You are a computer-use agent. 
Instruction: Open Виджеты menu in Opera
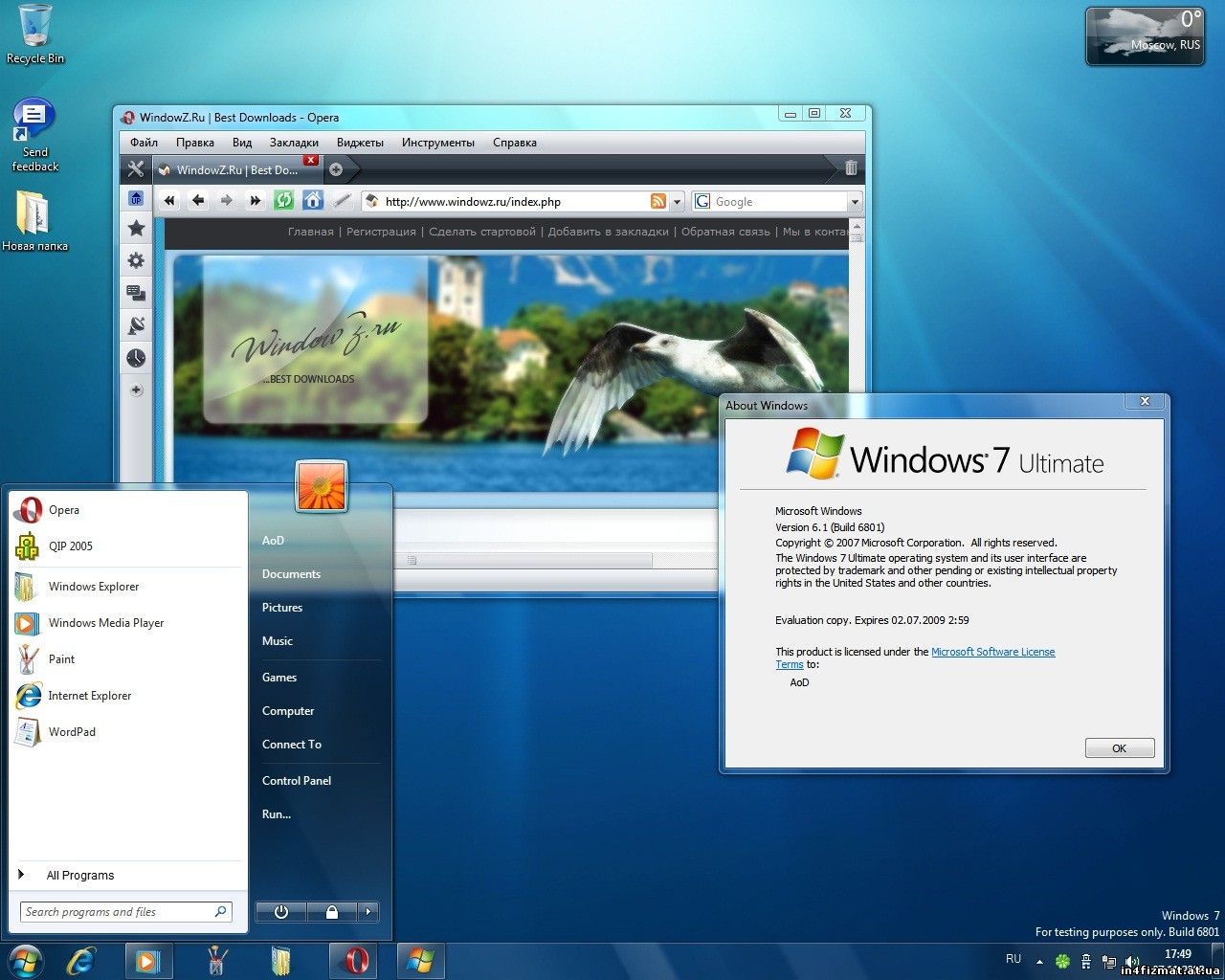360,143
